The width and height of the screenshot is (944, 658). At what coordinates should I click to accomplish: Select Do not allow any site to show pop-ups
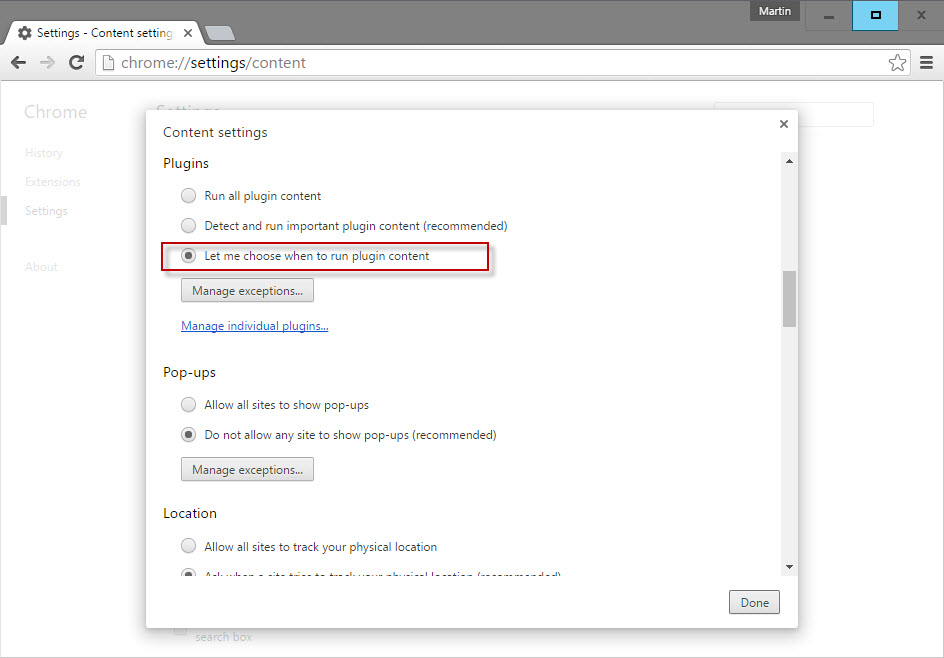[x=188, y=435]
